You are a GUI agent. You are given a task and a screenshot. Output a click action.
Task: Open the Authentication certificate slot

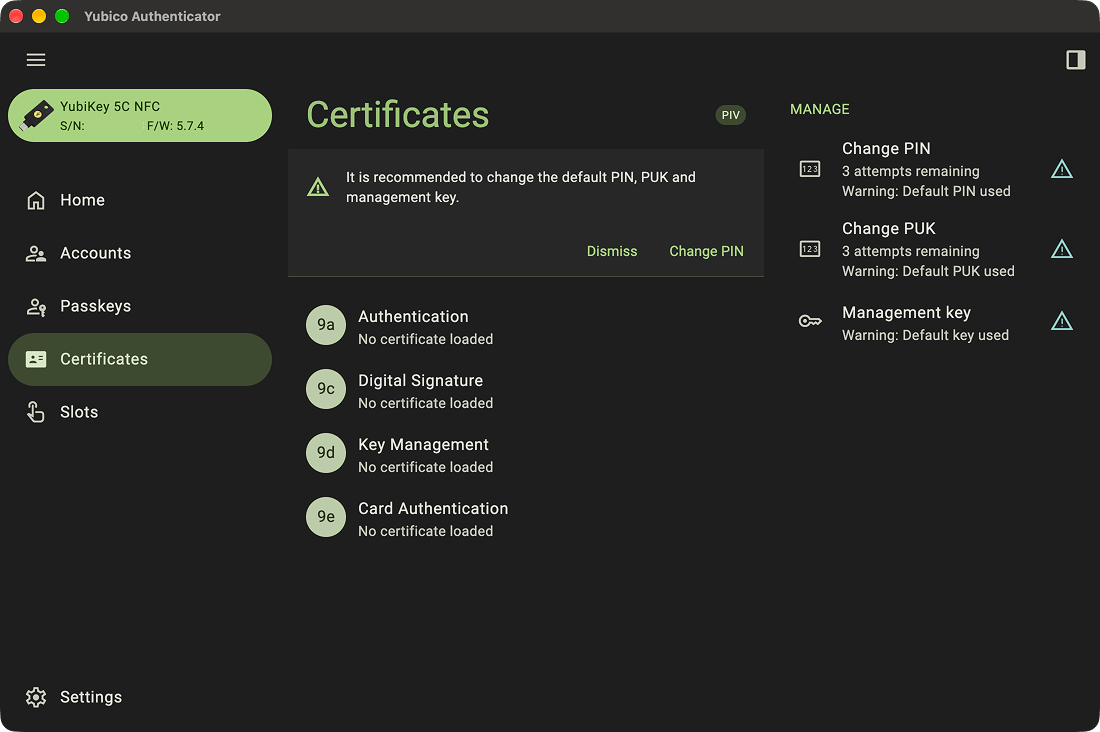(526, 326)
